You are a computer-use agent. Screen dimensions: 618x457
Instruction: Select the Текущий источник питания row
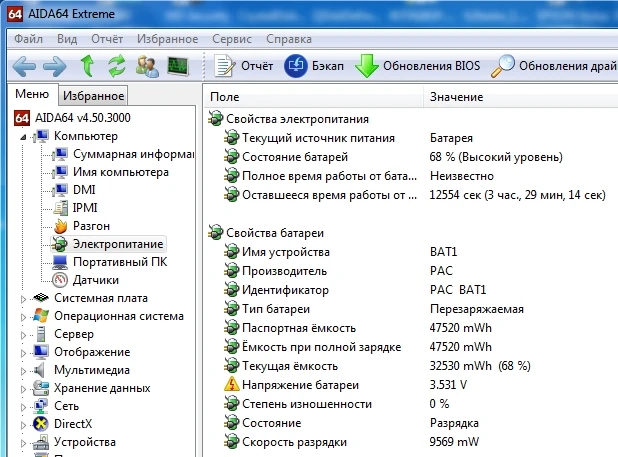pyautogui.click(x=410, y=138)
